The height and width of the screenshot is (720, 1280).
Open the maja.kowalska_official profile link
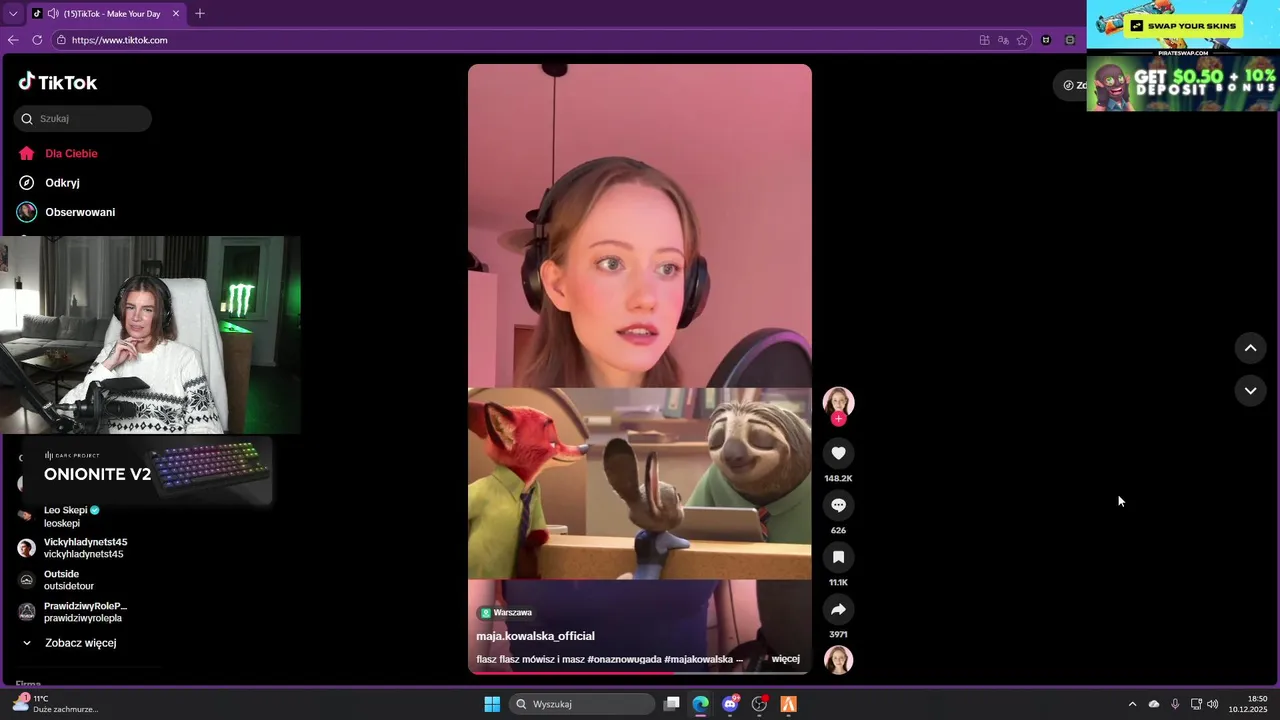[535, 636]
